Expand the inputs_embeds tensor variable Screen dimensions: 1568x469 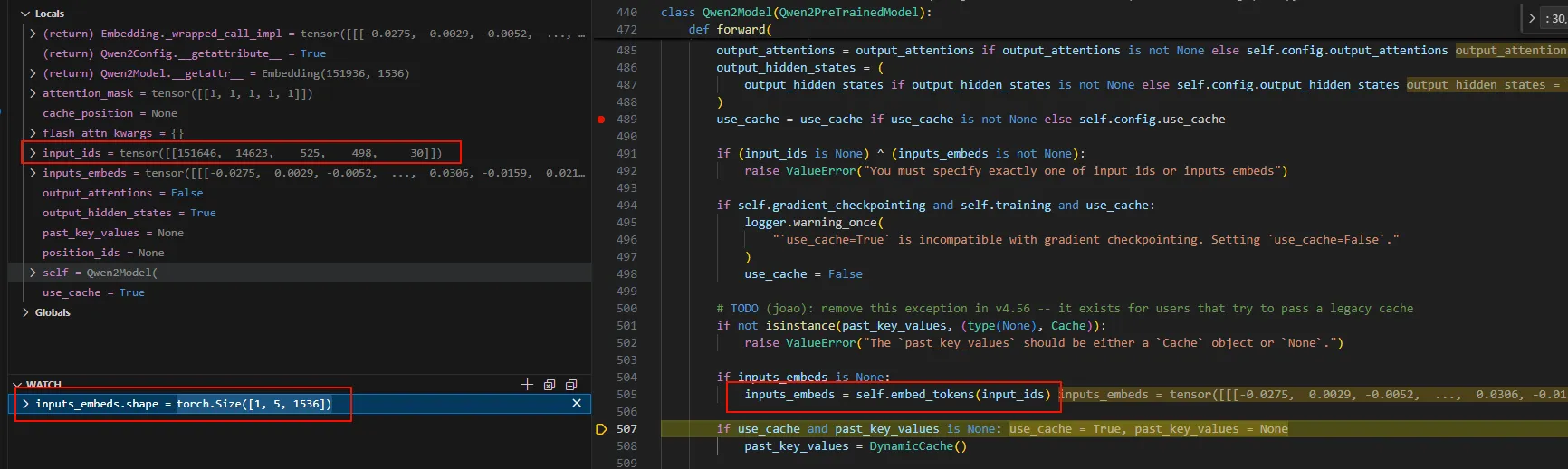click(33, 173)
